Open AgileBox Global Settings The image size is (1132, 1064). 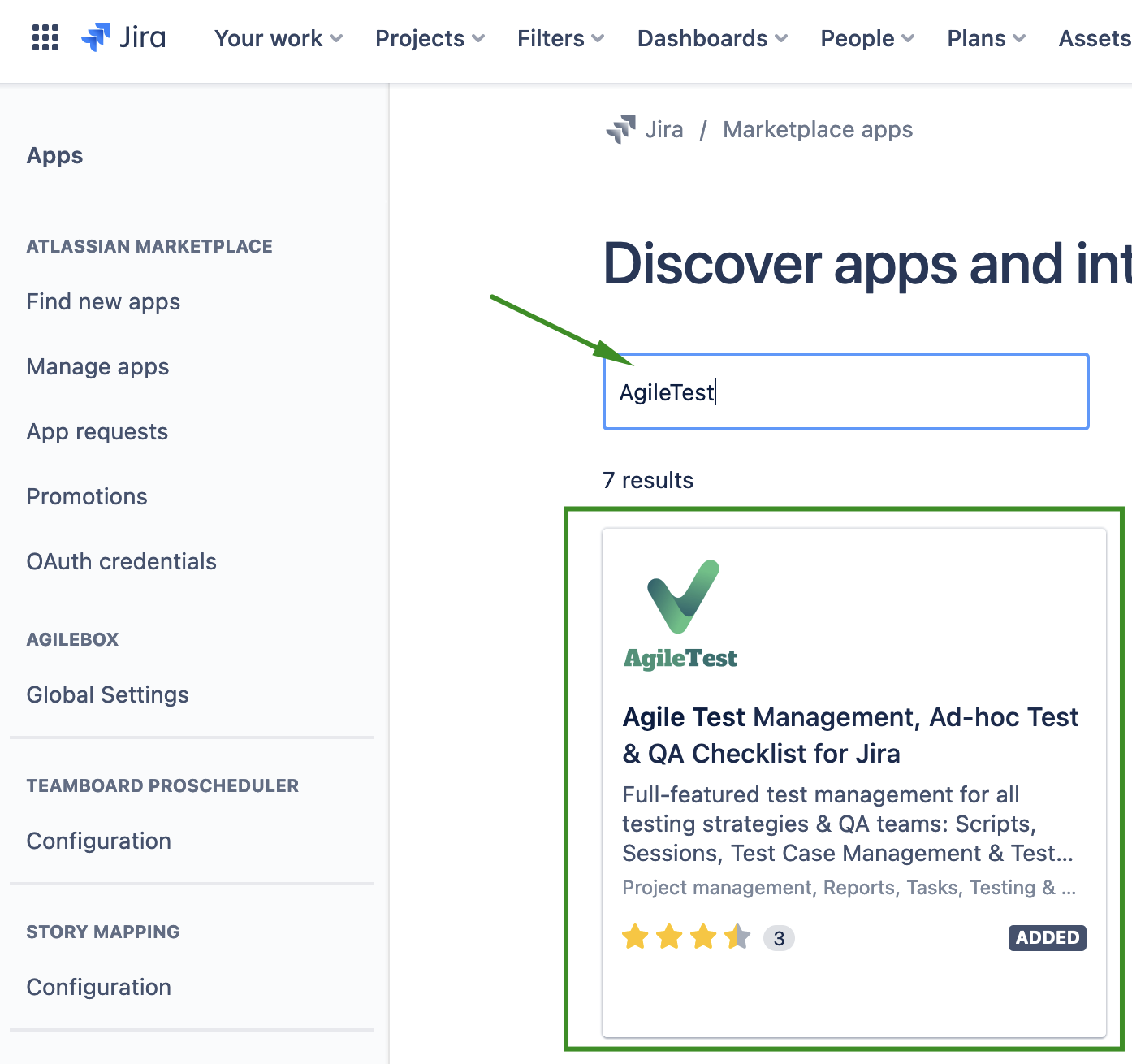pos(108,694)
